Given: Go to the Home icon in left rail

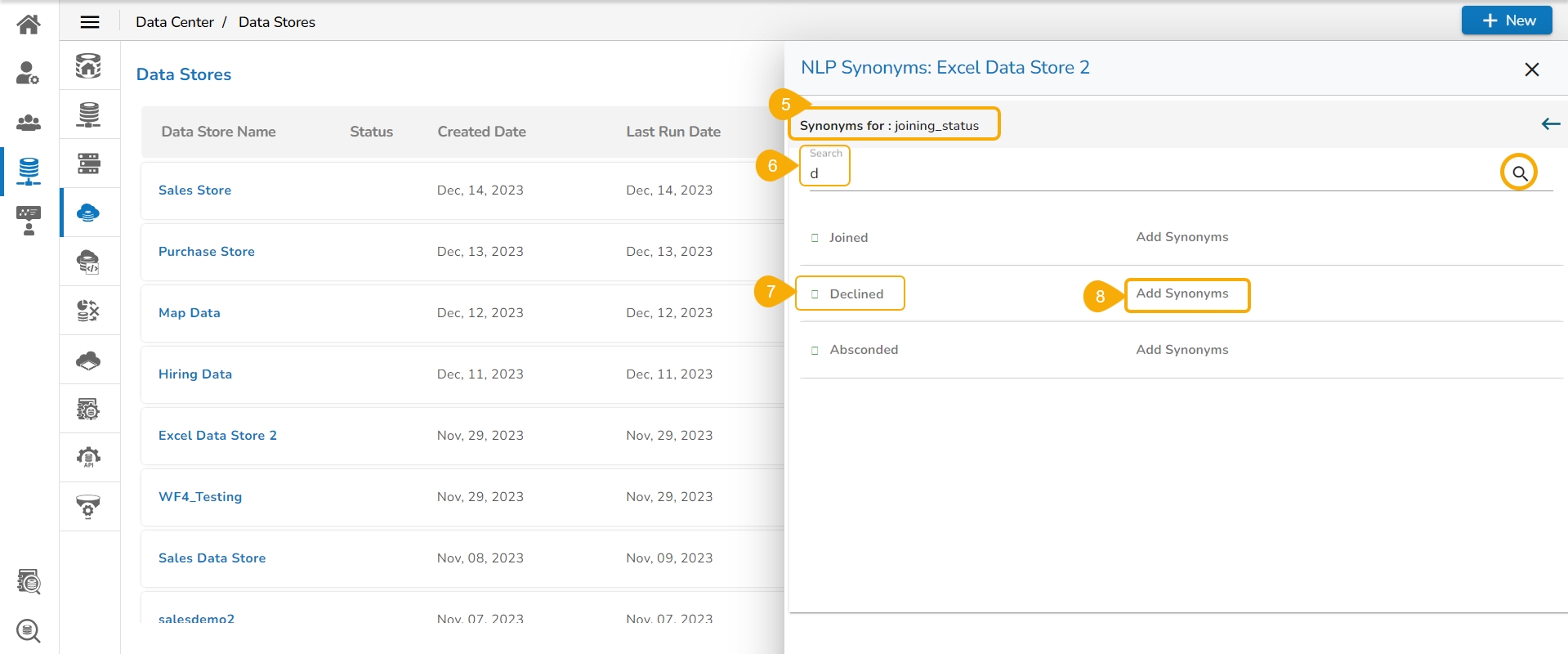Looking at the screenshot, I should coord(29,25).
